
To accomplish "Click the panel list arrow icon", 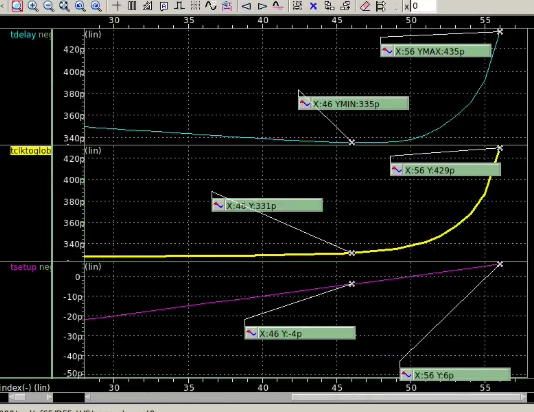I will pyautogui.click(x=381, y=6).
